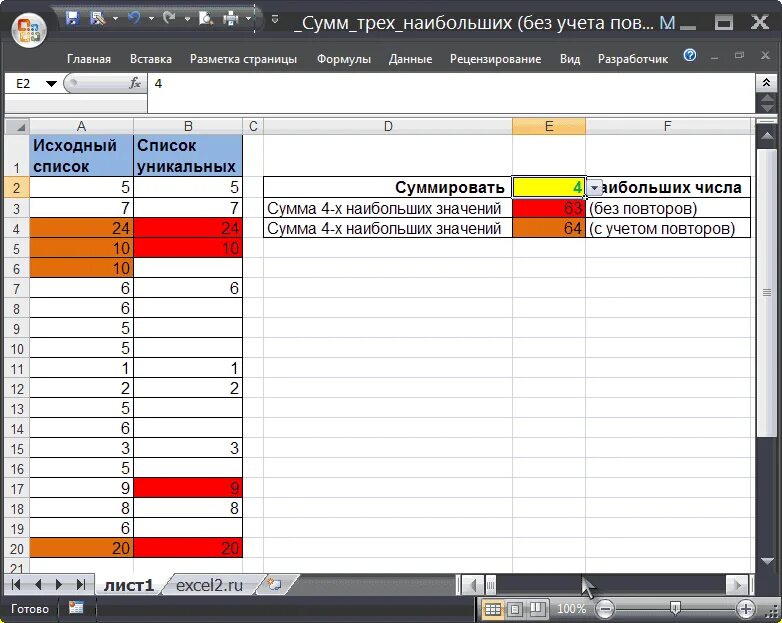782x623 pixels.
Task: Click the Redo arrow icon
Action: [170, 18]
